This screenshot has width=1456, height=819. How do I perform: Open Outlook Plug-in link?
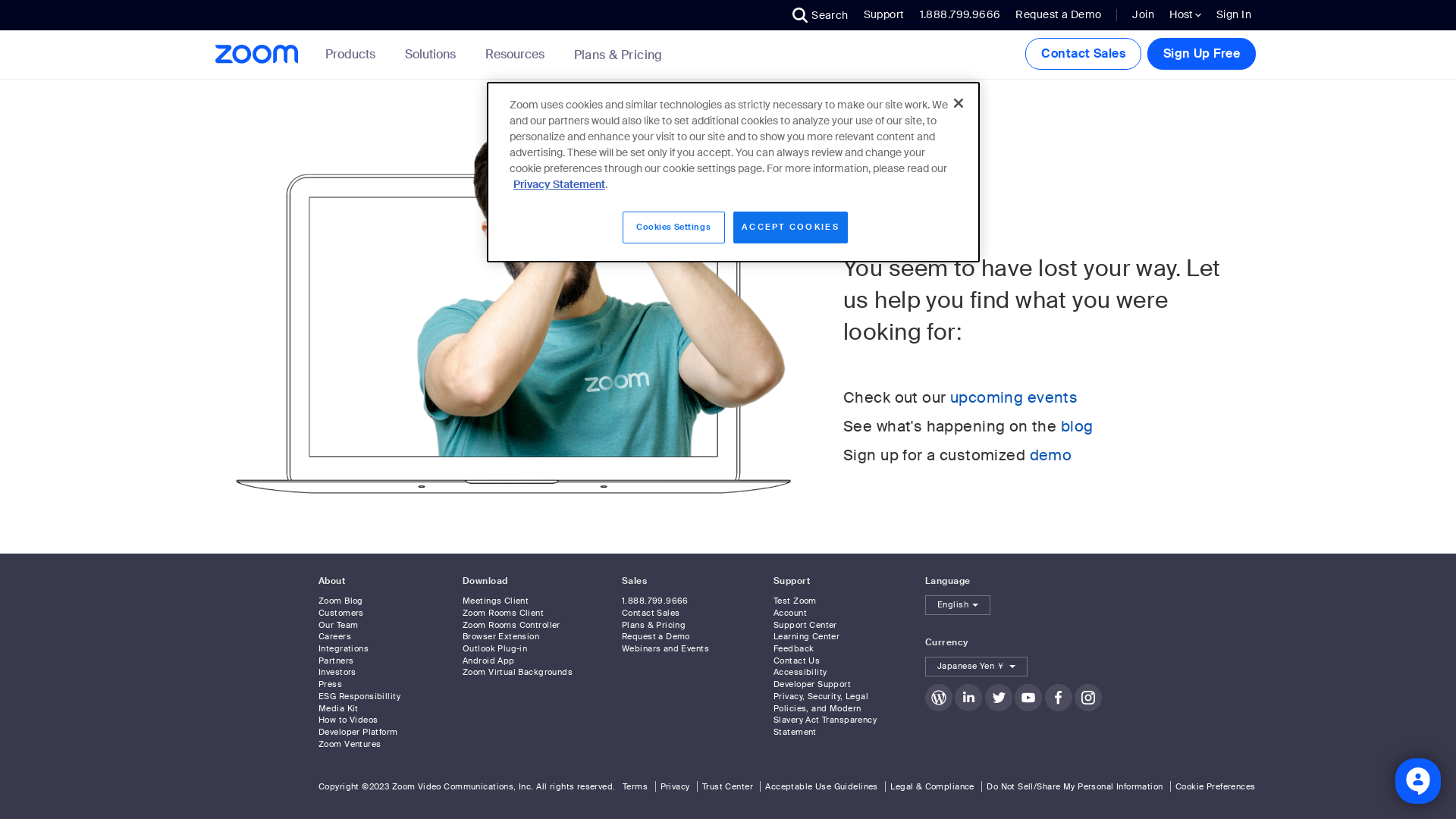[x=494, y=649]
